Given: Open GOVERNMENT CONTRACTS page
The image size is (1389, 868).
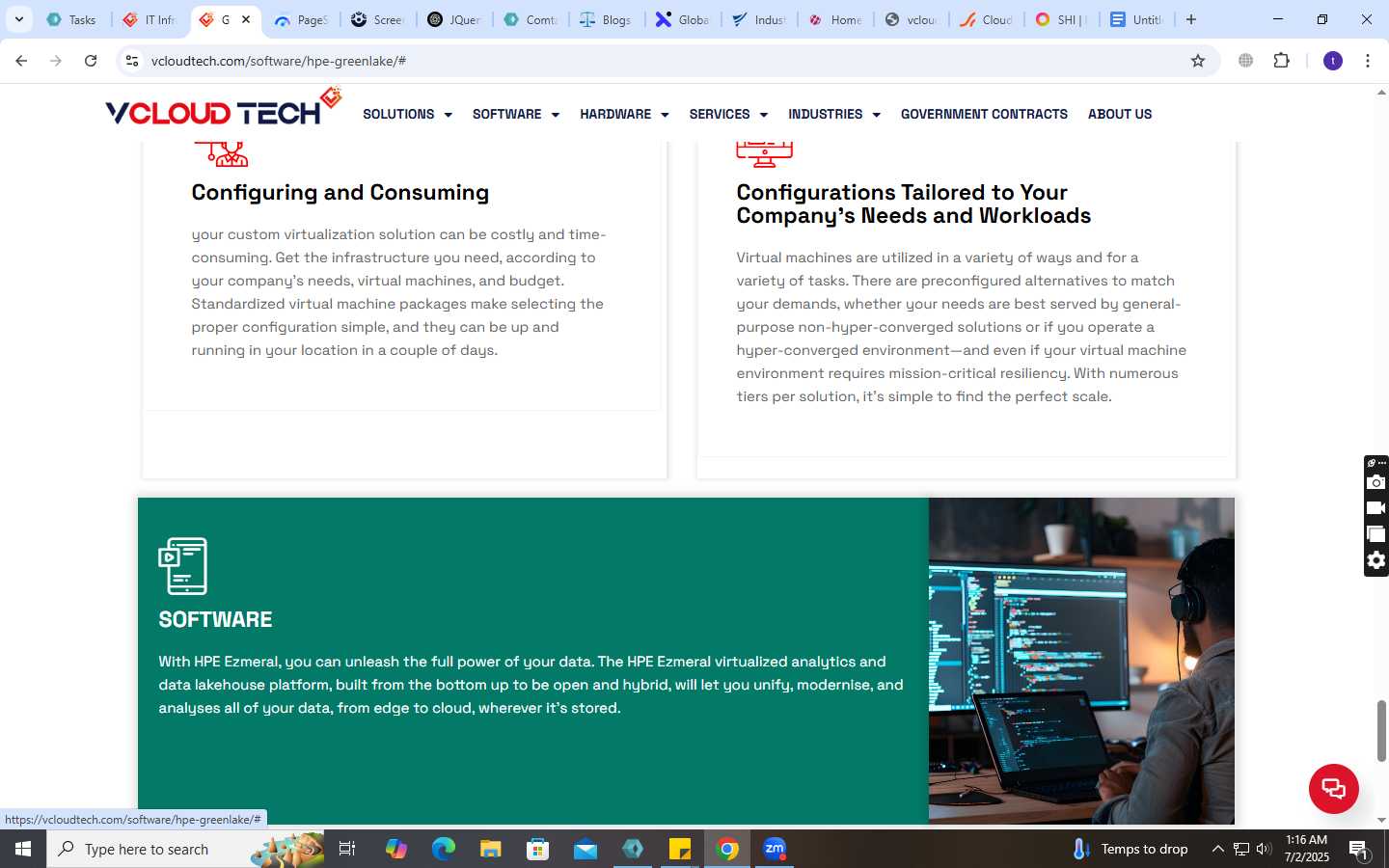Looking at the screenshot, I should 984,114.
